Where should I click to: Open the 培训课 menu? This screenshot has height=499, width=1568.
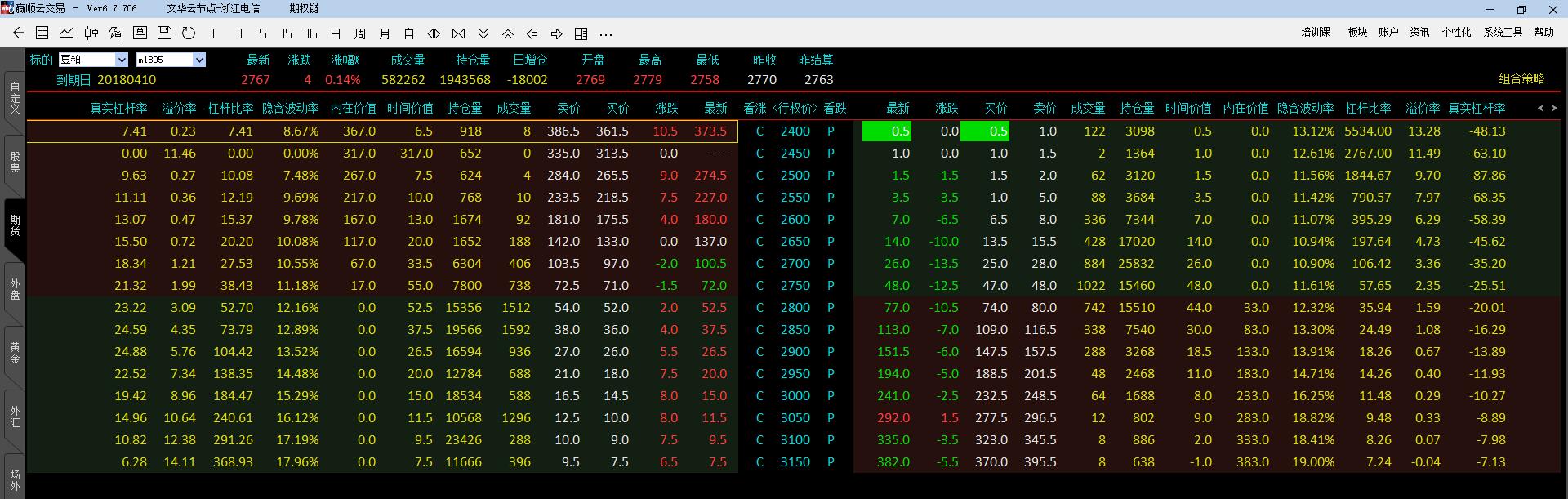(x=1316, y=32)
